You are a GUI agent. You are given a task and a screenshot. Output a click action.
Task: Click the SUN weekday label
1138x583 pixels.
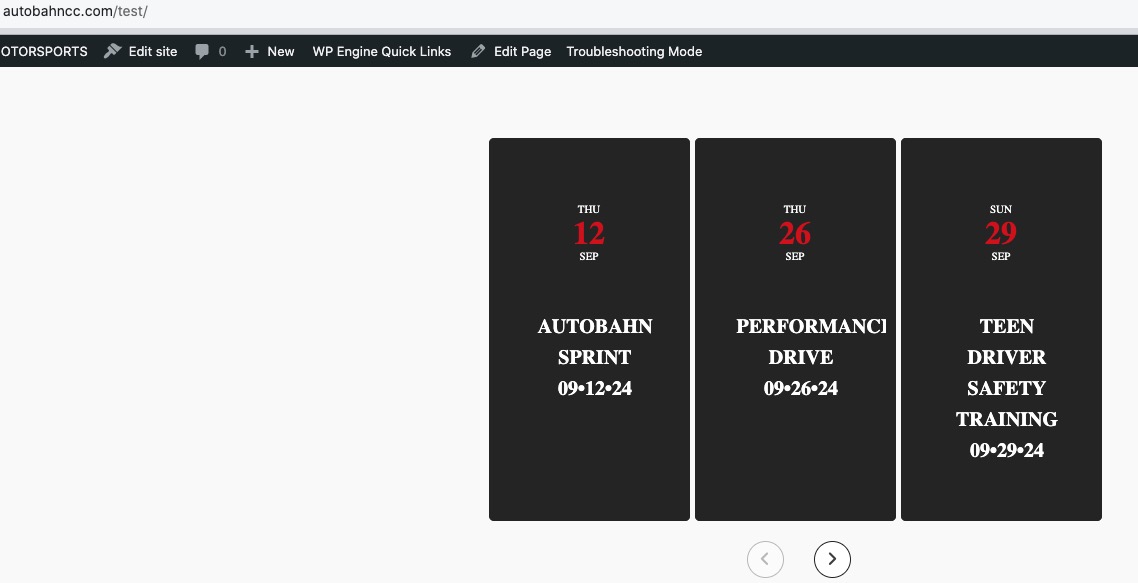tap(1001, 209)
